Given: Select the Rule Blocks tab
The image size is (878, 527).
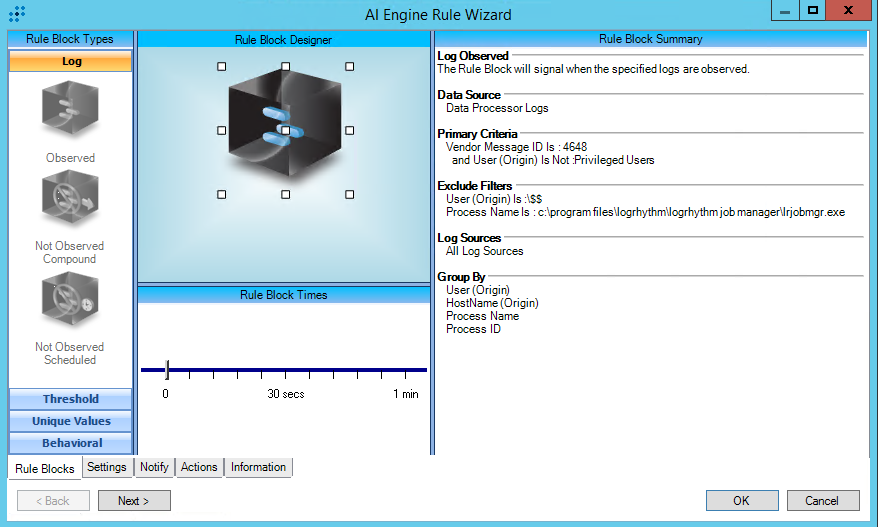Looking at the screenshot, I should pyautogui.click(x=45, y=468).
